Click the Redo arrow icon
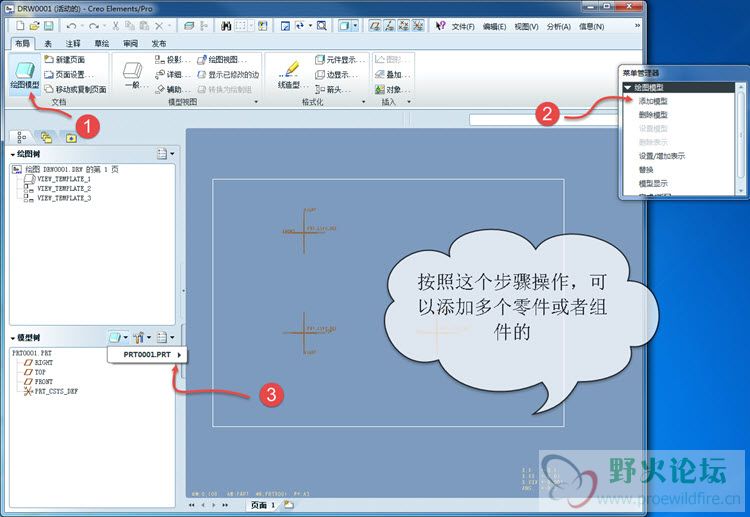 tap(94, 26)
